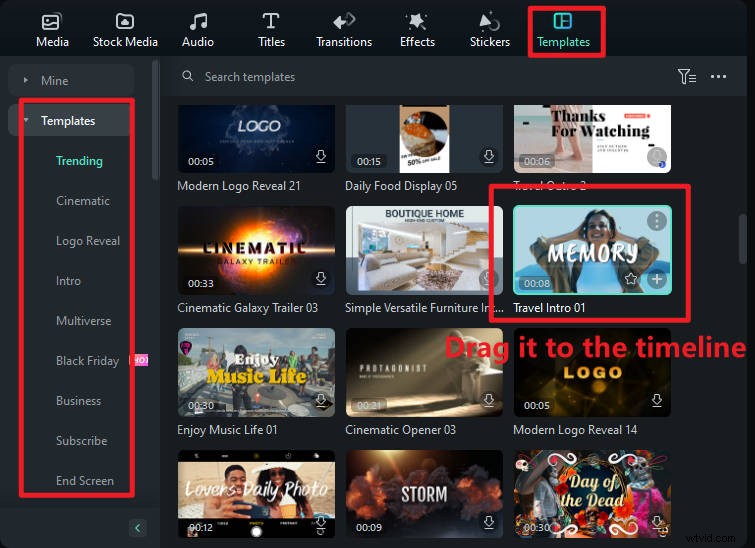Select the Templates tab

click(x=563, y=31)
